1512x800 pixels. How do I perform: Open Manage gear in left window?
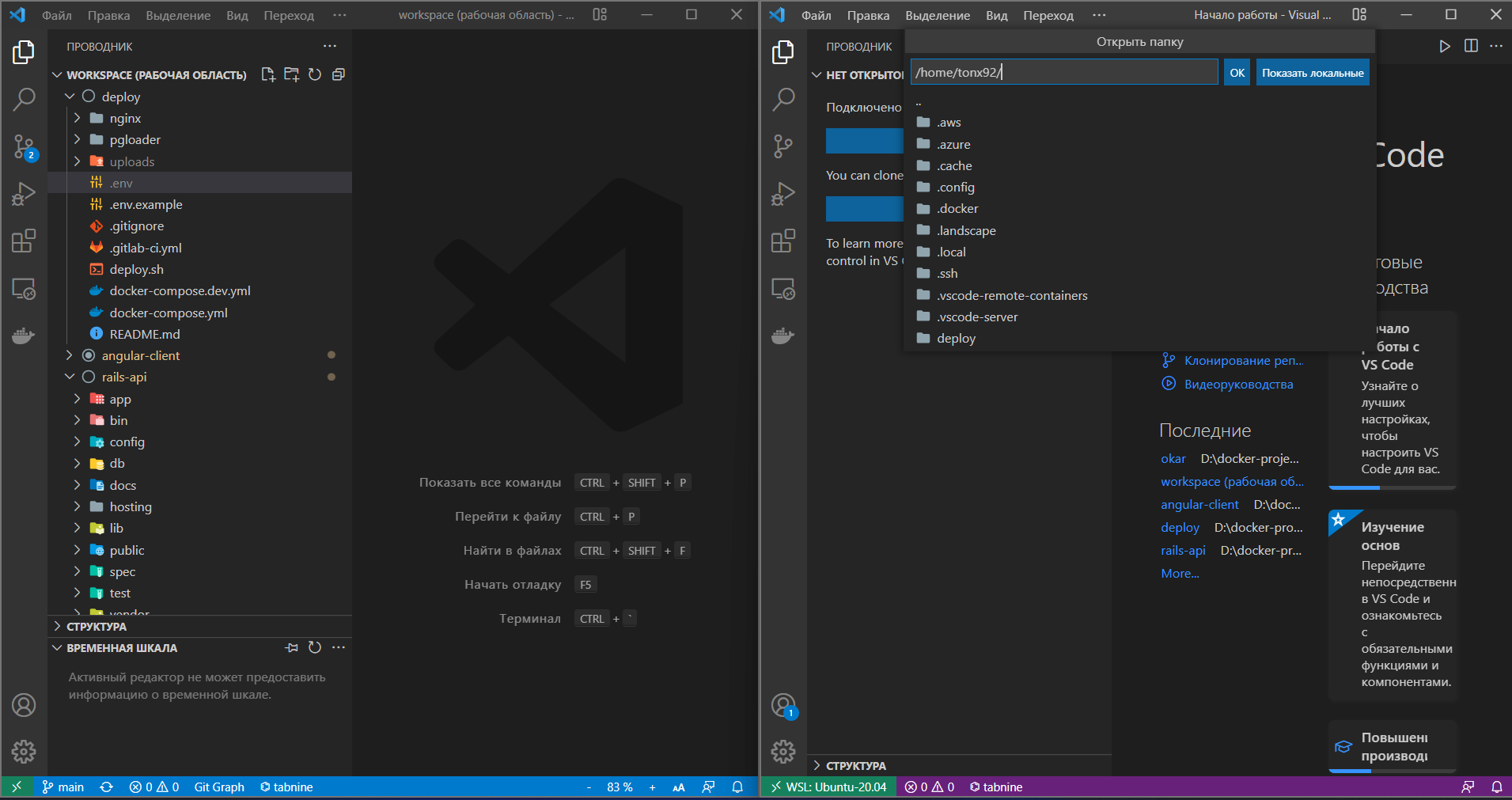pos(24,751)
